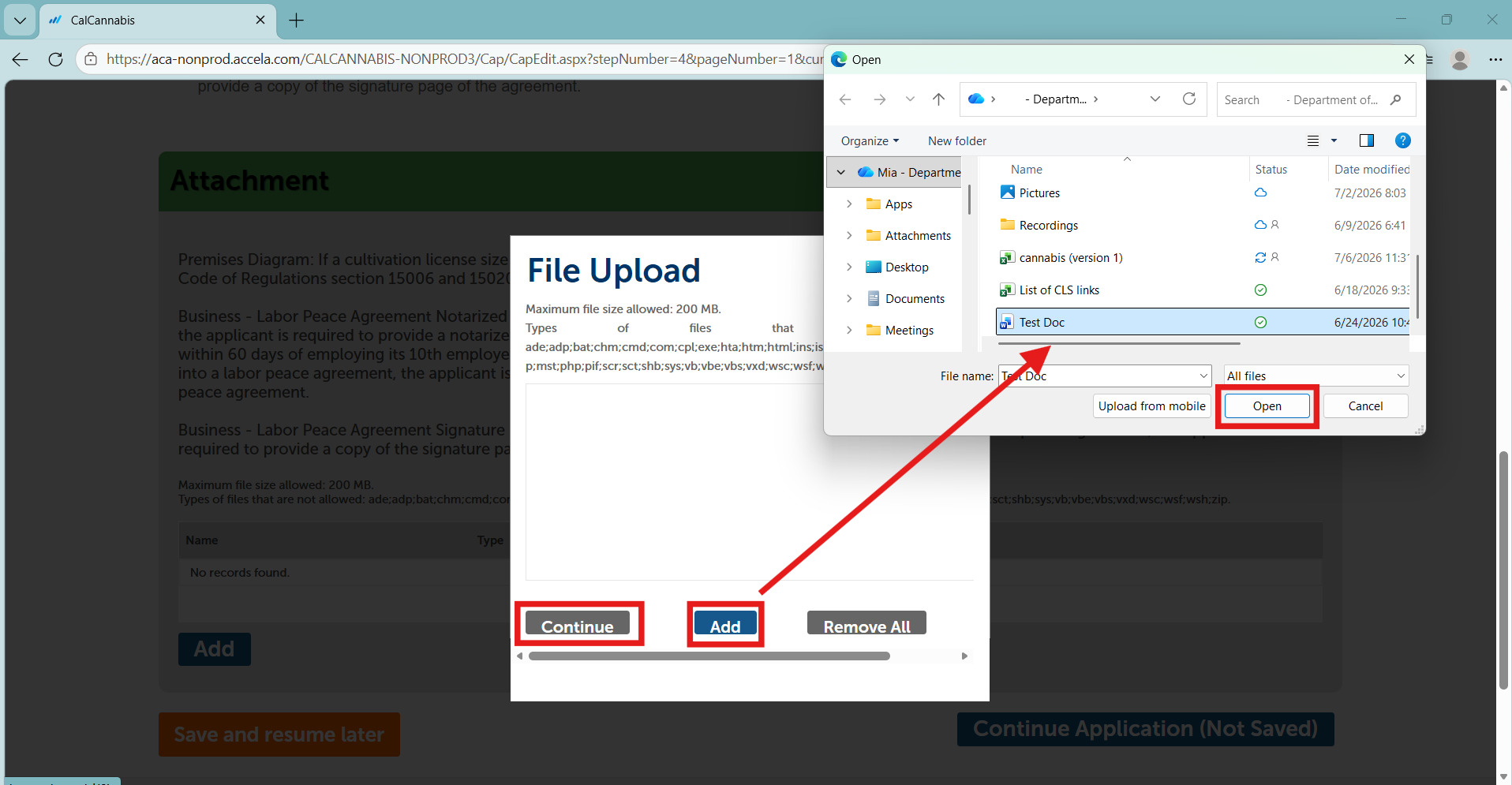
Task: Click the site info lock icon in address bar
Action: (91, 59)
